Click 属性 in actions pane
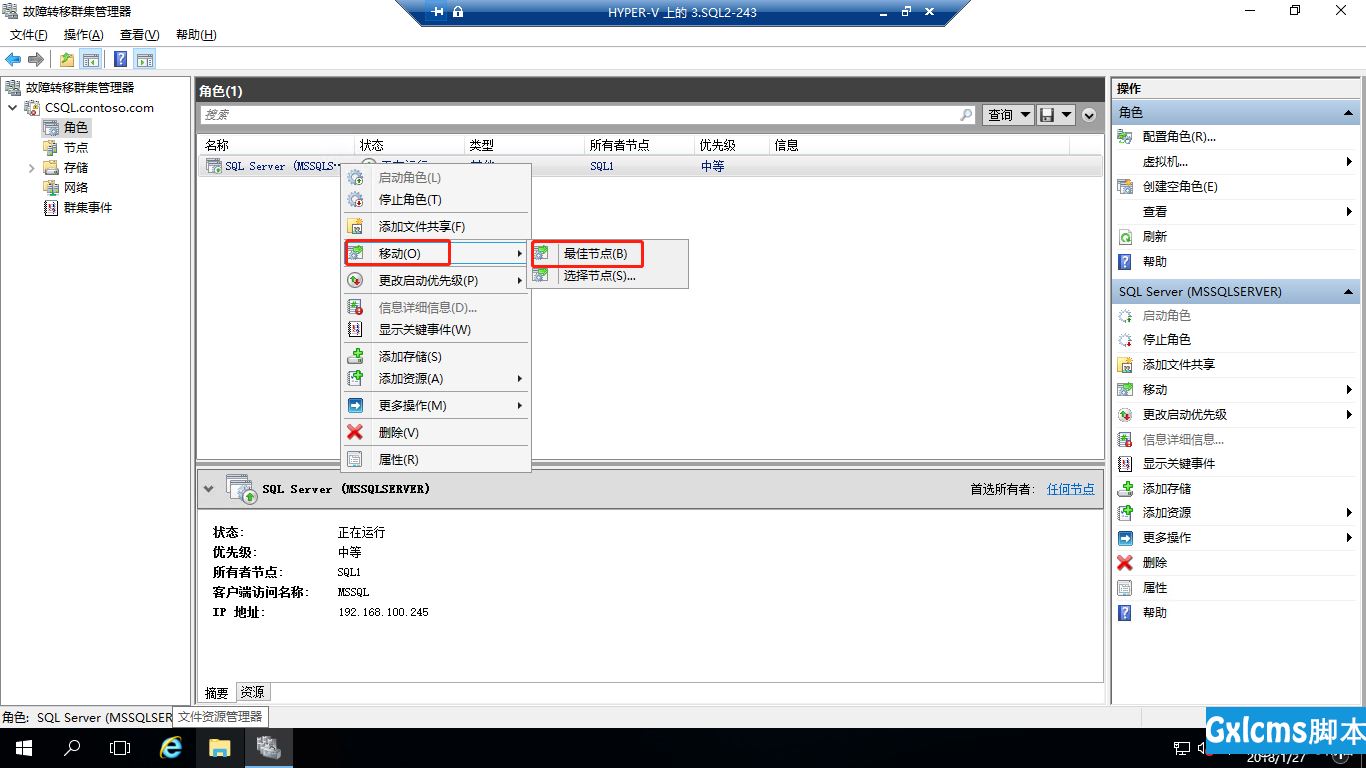The height and width of the screenshot is (768, 1366). tap(1155, 588)
